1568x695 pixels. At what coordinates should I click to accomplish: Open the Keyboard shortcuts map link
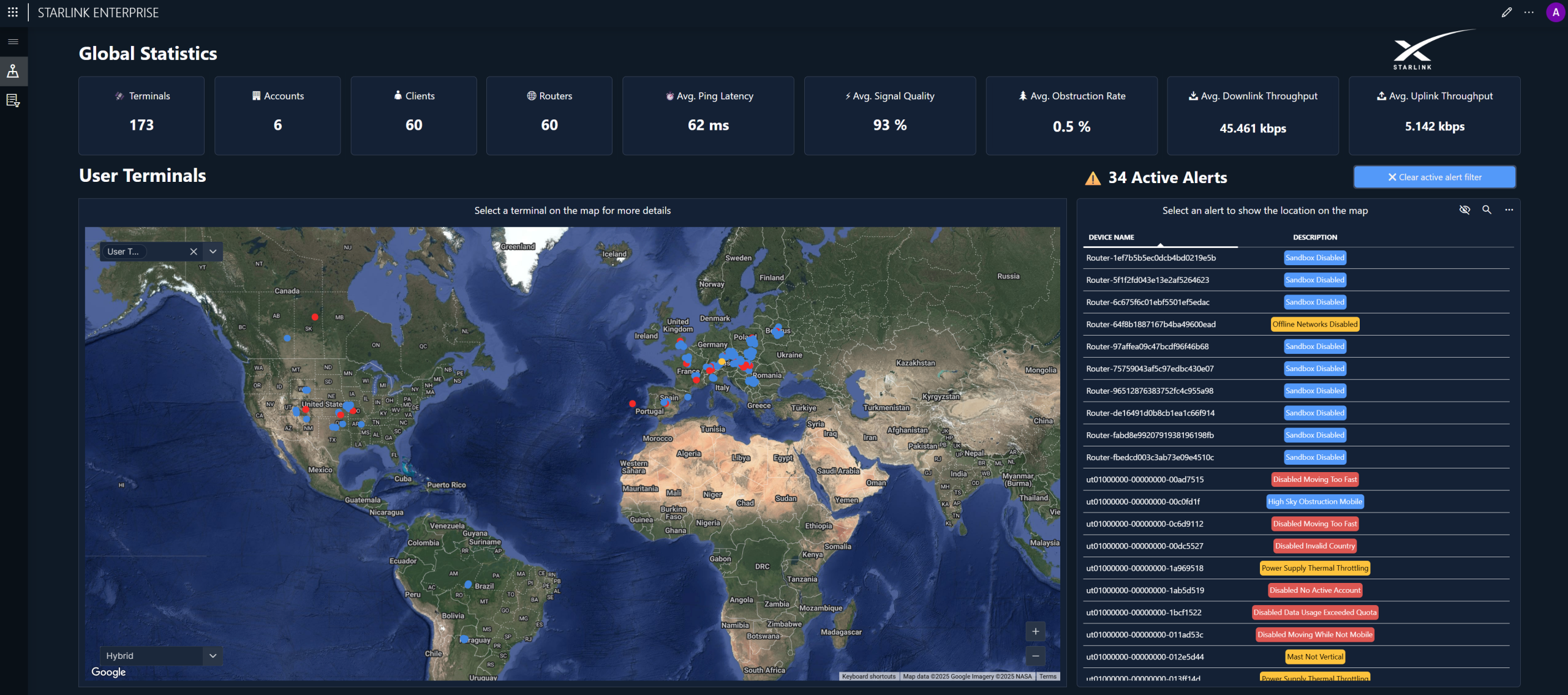[869, 677]
